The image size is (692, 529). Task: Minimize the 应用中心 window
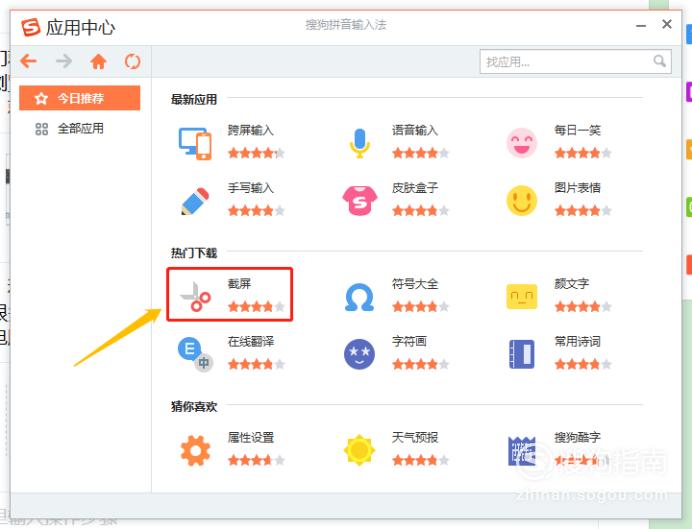click(641, 26)
